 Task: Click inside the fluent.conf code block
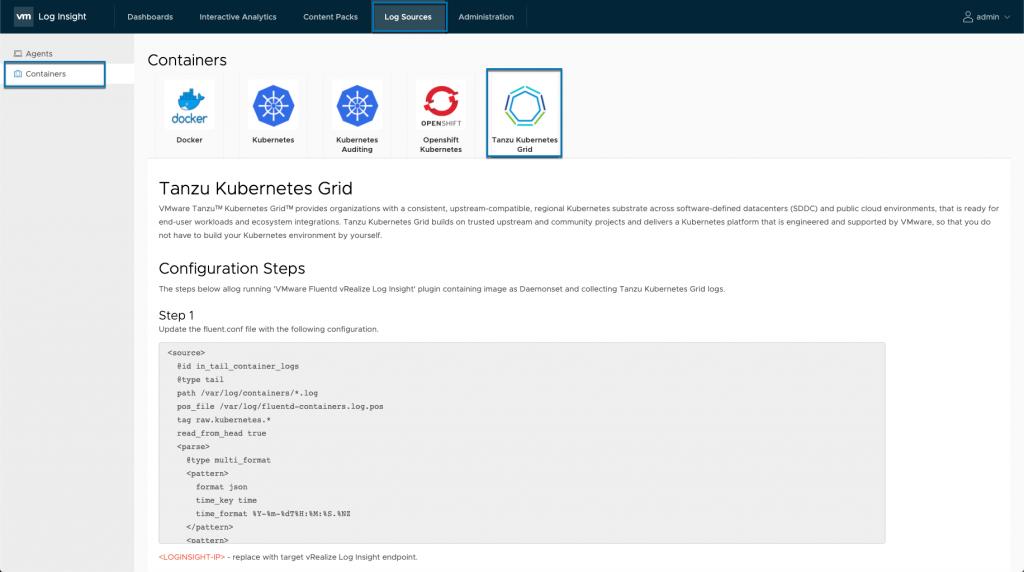click(x=522, y=443)
